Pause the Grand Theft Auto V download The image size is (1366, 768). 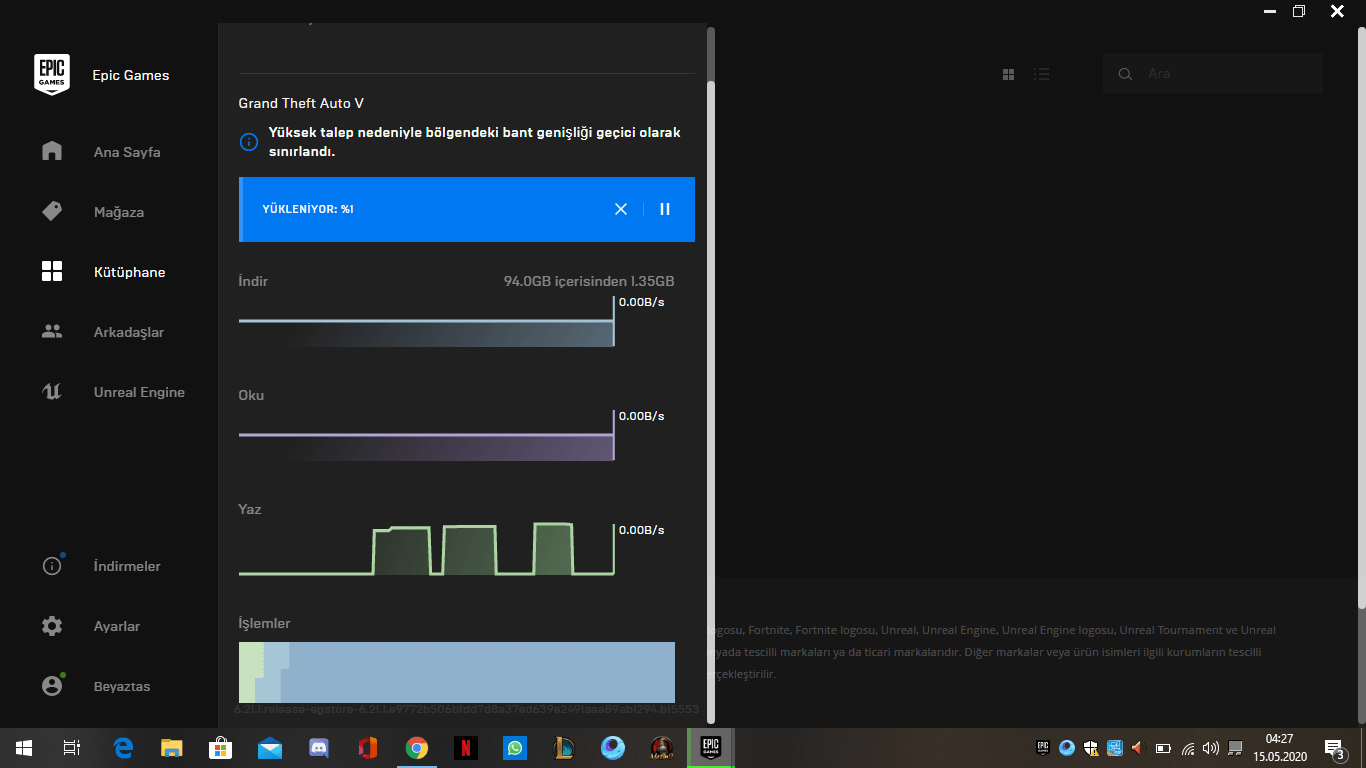[665, 209]
